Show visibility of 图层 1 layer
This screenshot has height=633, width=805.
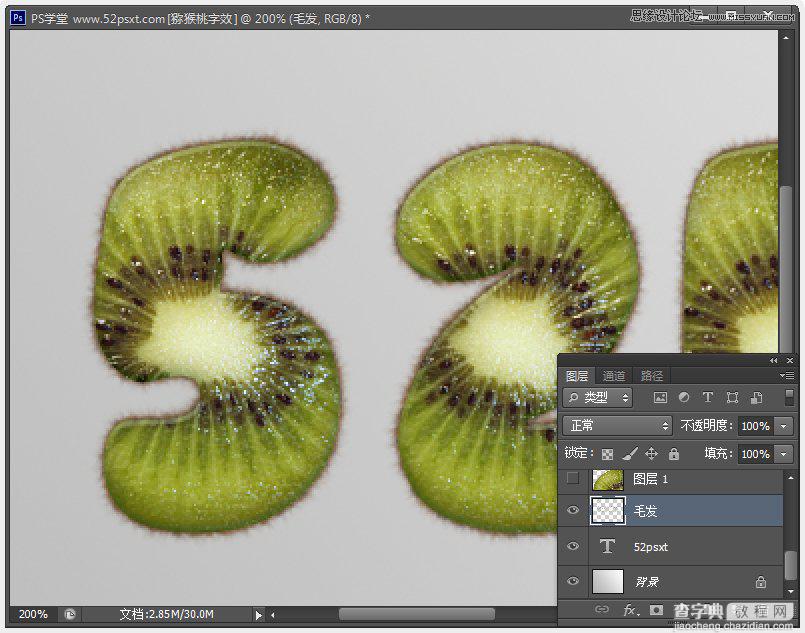point(573,478)
